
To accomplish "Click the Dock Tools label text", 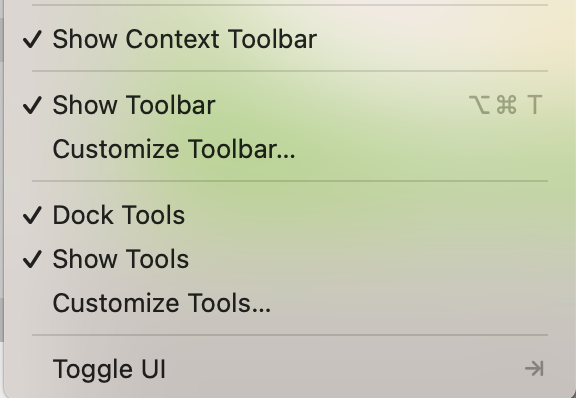I will coord(119,215).
